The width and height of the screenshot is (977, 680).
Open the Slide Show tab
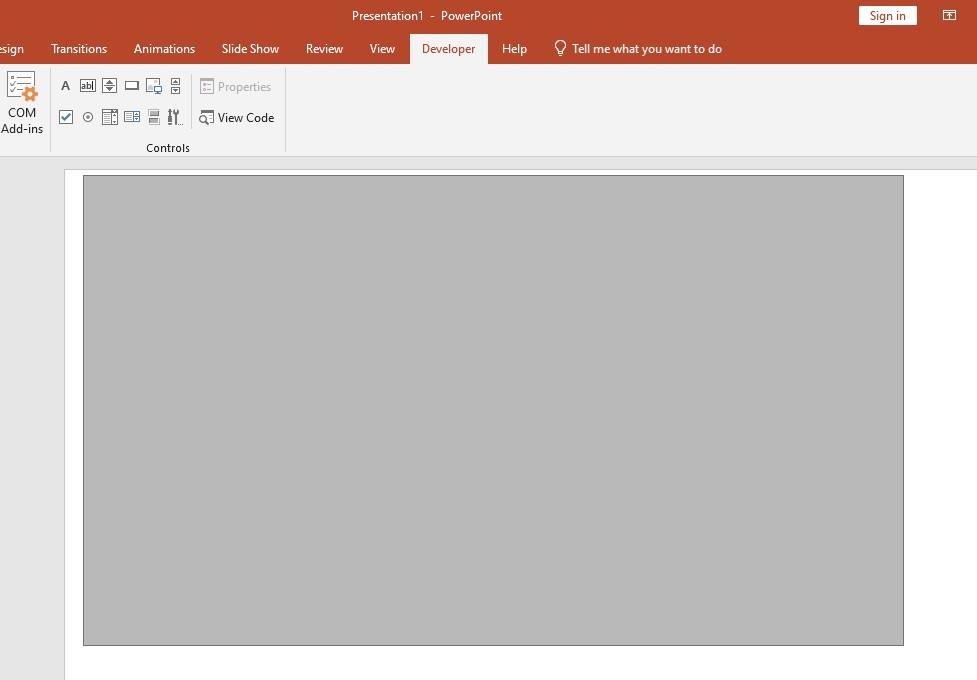point(250,48)
